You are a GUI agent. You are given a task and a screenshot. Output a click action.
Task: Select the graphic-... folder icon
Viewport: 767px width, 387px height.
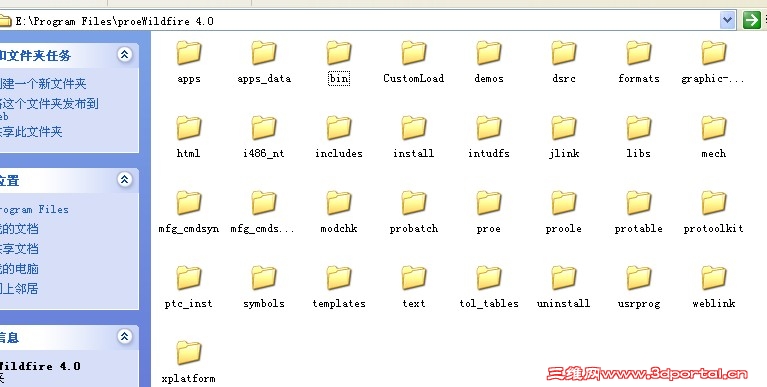point(714,53)
